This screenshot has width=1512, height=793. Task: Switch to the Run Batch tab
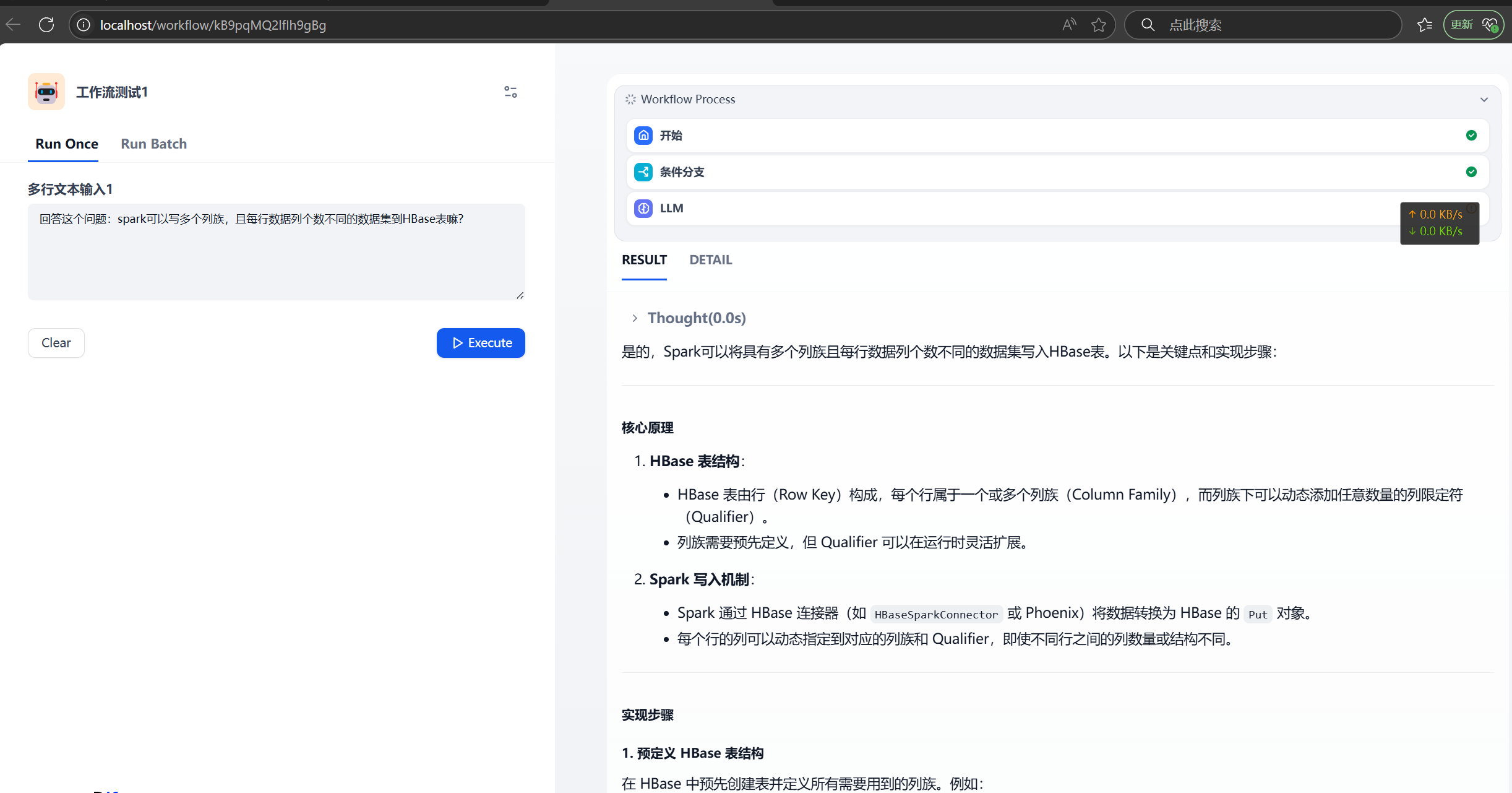click(153, 144)
